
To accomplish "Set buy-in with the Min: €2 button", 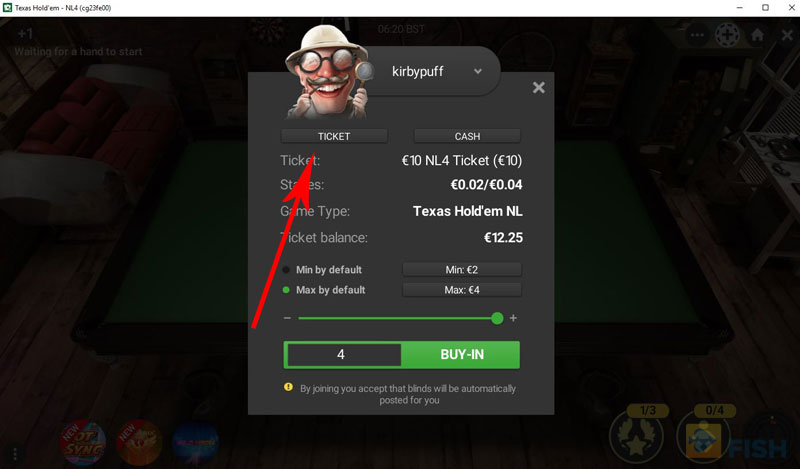I will [x=462, y=269].
